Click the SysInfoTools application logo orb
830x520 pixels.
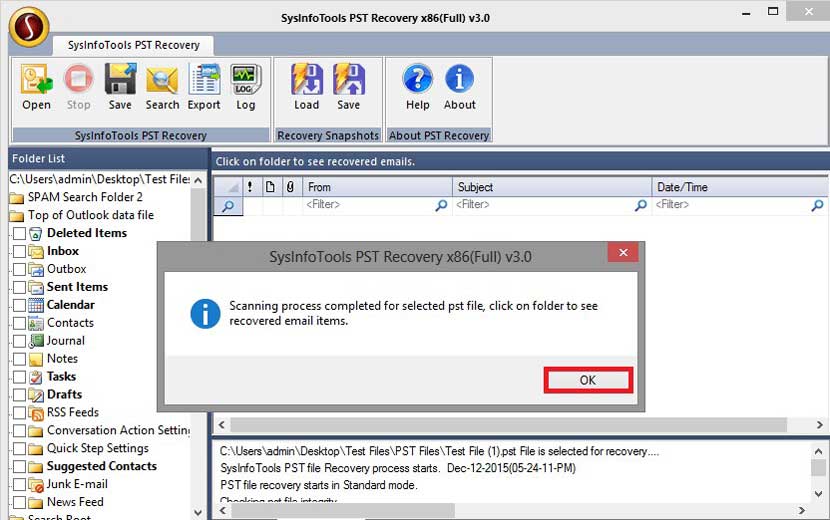29,26
